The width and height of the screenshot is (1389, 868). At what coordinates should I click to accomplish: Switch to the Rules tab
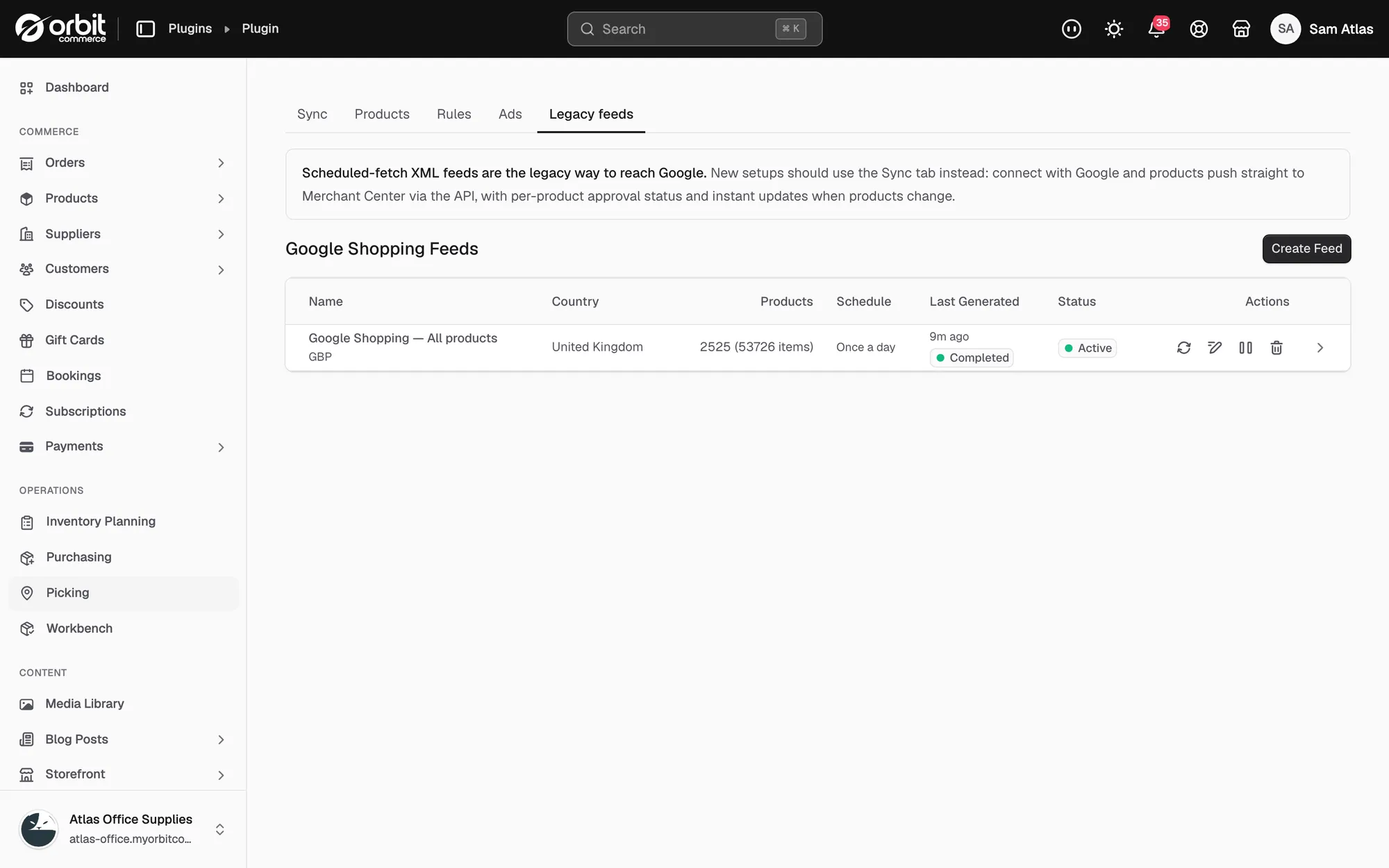click(454, 114)
